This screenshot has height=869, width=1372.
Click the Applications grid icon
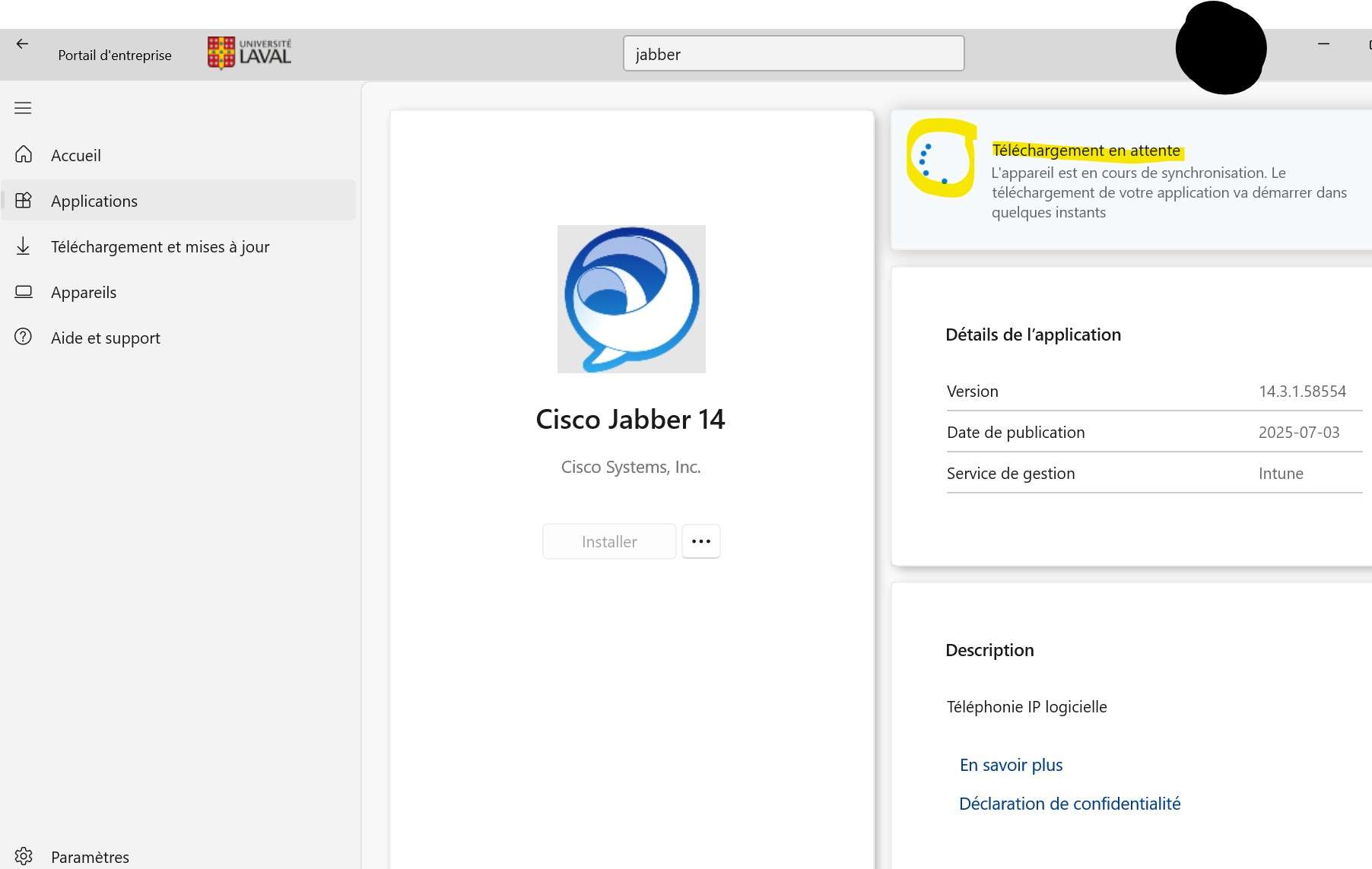click(x=24, y=200)
